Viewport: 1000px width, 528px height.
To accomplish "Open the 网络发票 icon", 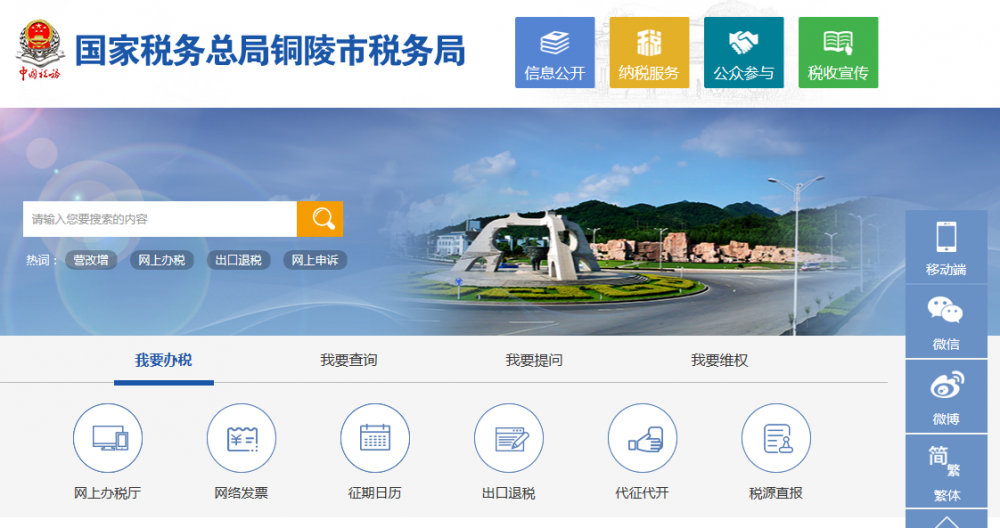I will (241, 438).
